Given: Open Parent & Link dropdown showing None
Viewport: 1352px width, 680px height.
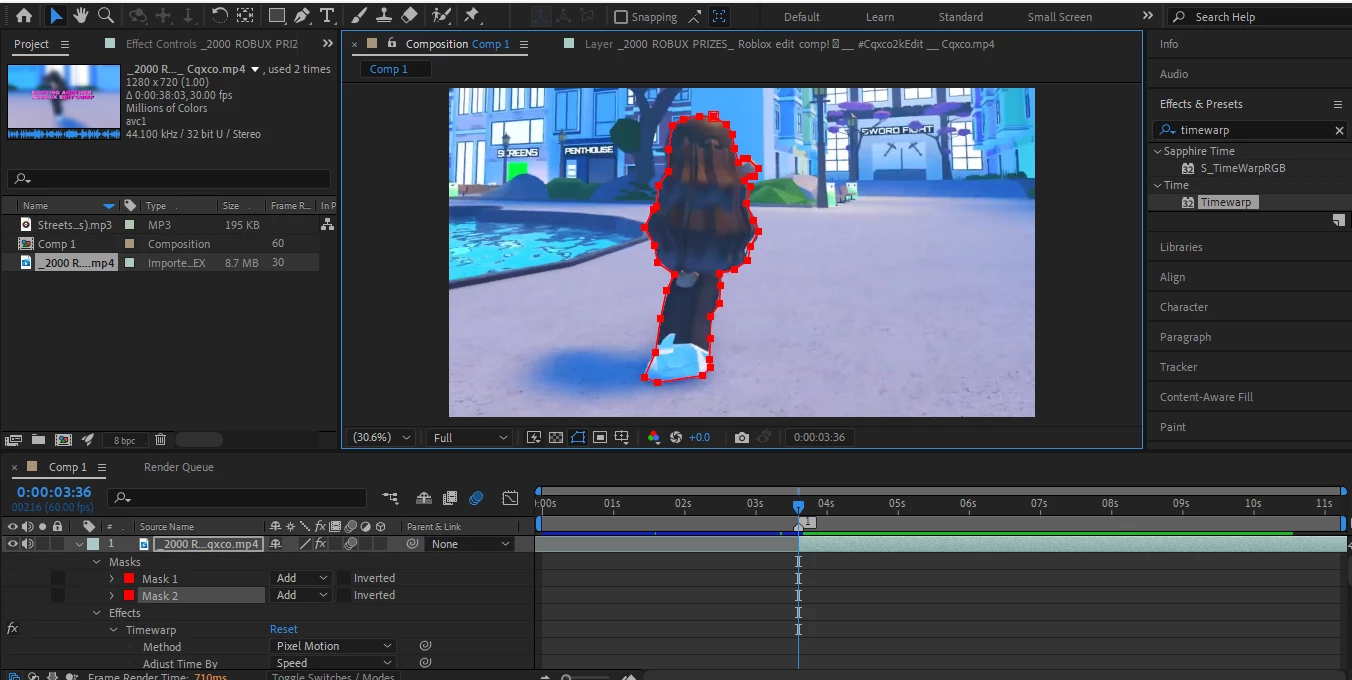Looking at the screenshot, I should pyautogui.click(x=469, y=544).
